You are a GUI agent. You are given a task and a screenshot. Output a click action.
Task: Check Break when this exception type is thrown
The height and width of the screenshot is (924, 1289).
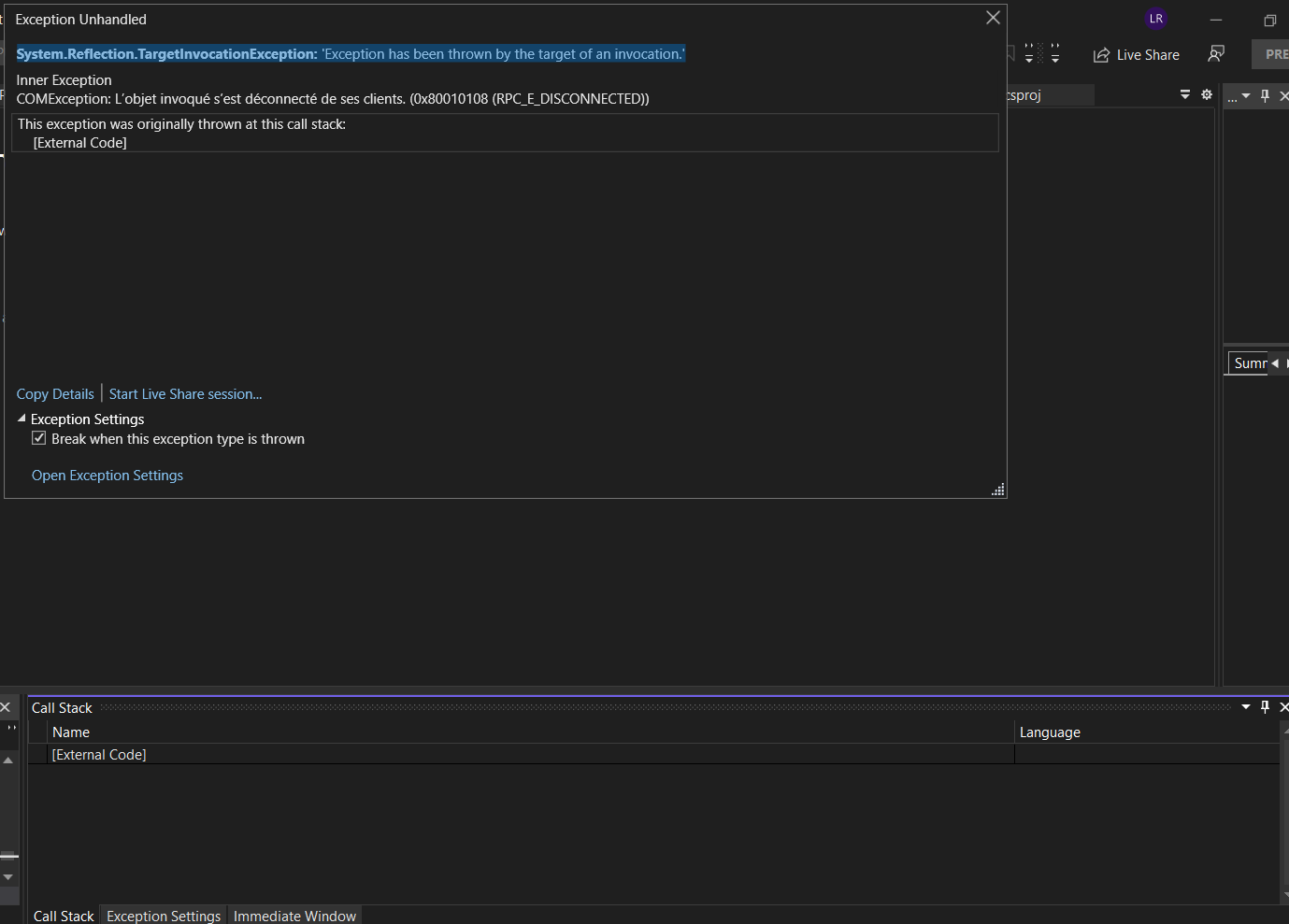click(38, 437)
